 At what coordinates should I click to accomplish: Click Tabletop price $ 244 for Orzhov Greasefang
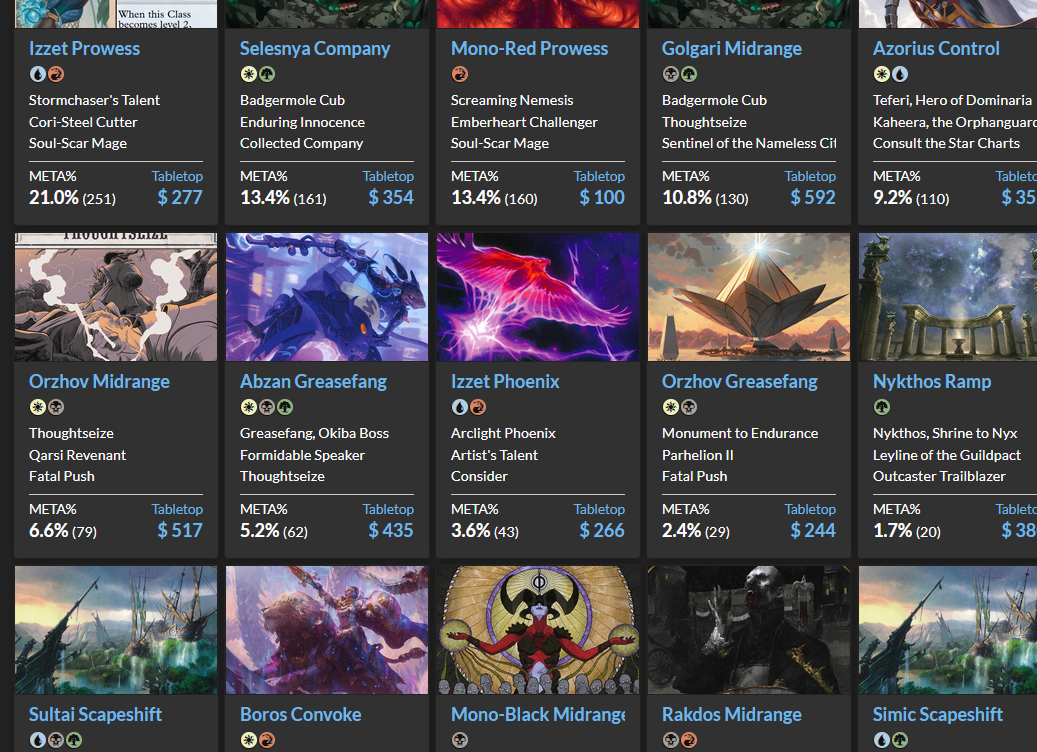click(813, 530)
